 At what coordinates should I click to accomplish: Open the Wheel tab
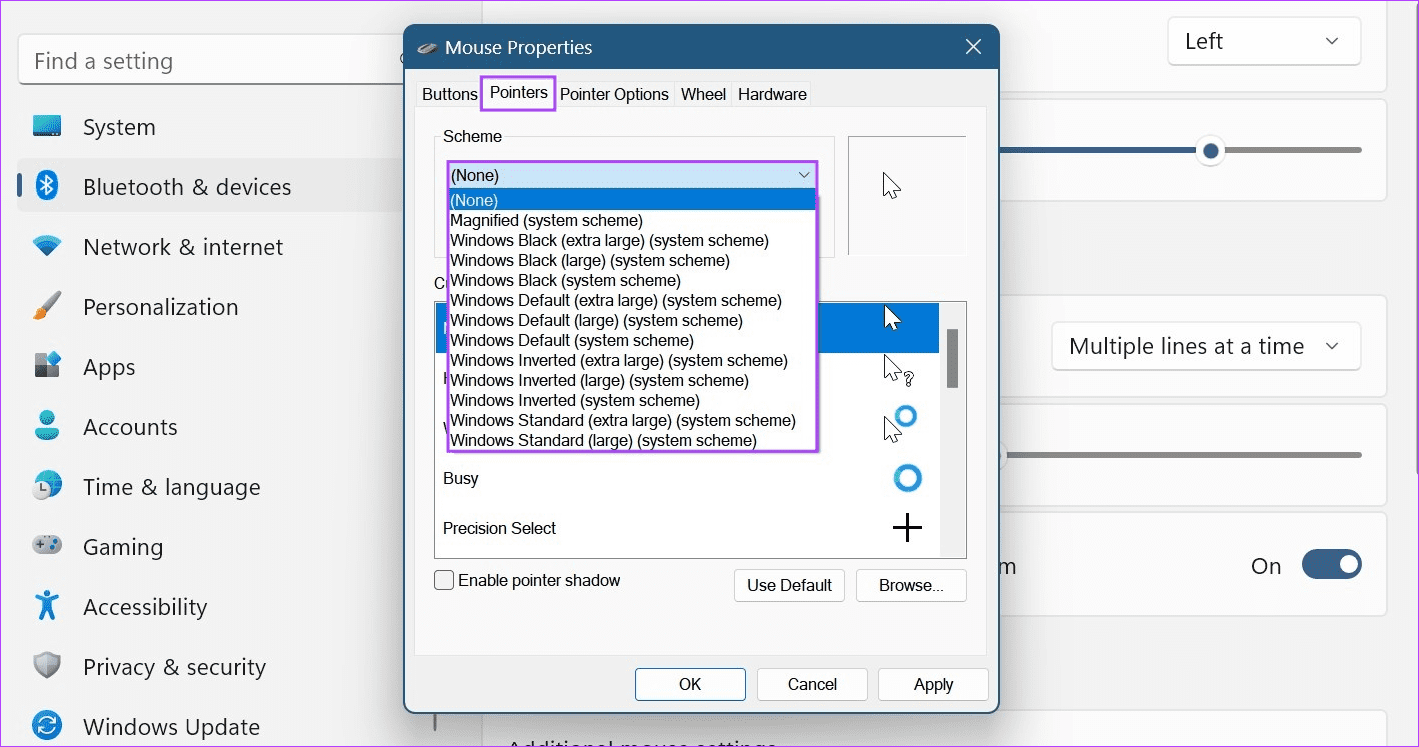coord(703,94)
